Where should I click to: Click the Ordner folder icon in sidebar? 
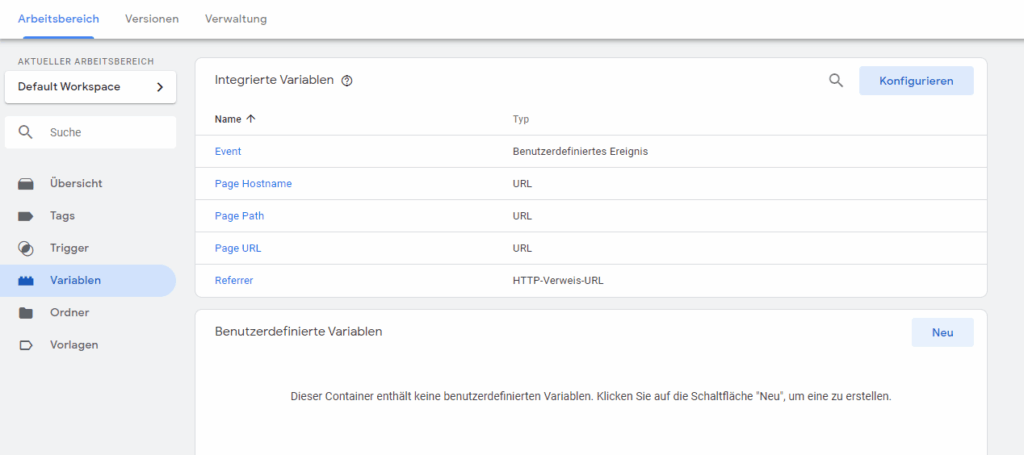tap(26, 313)
